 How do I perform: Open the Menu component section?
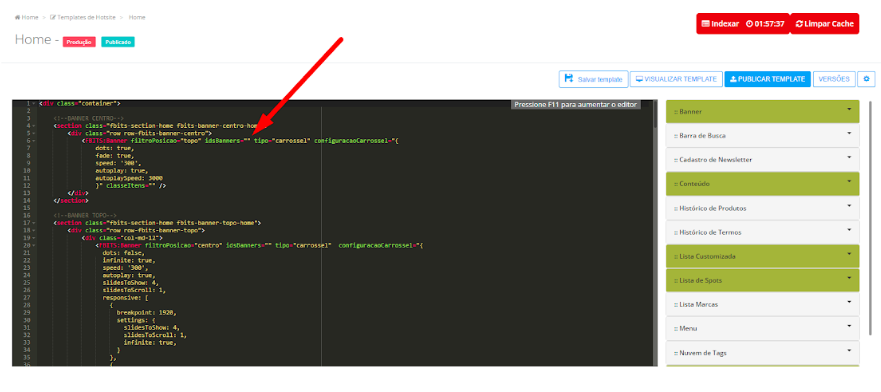click(762, 328)
